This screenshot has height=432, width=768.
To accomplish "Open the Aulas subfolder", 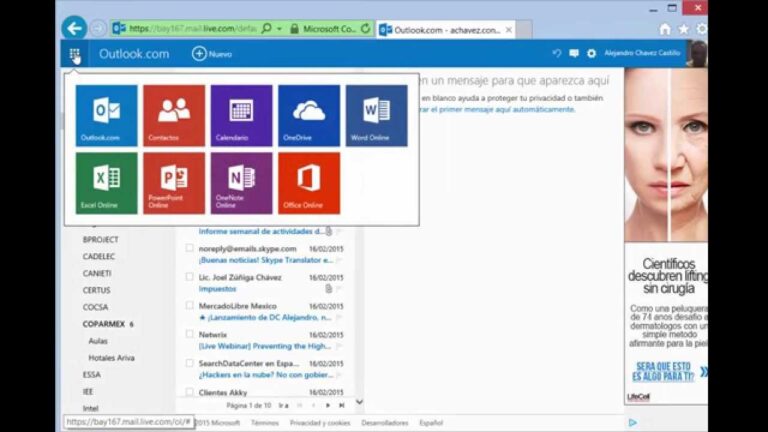I will pos(98,341).
